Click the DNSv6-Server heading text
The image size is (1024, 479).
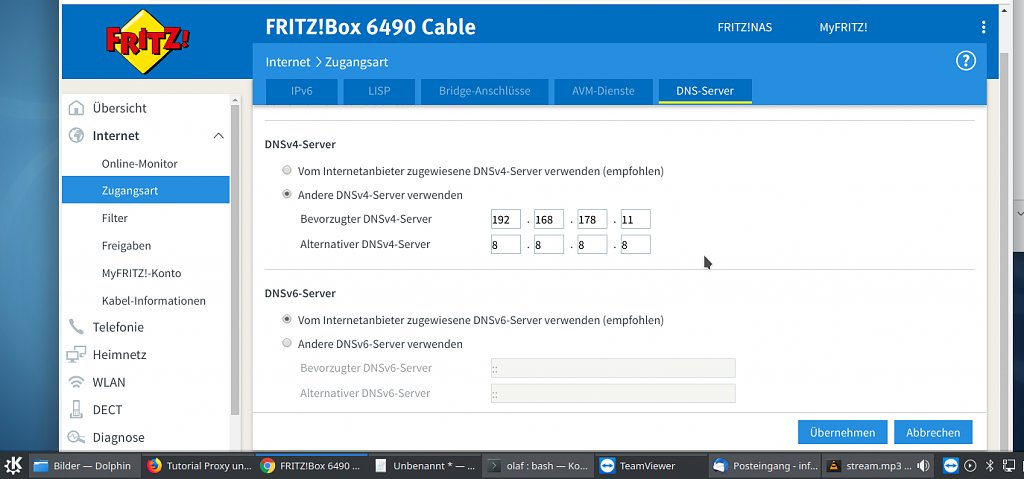(x=300, y=293)
